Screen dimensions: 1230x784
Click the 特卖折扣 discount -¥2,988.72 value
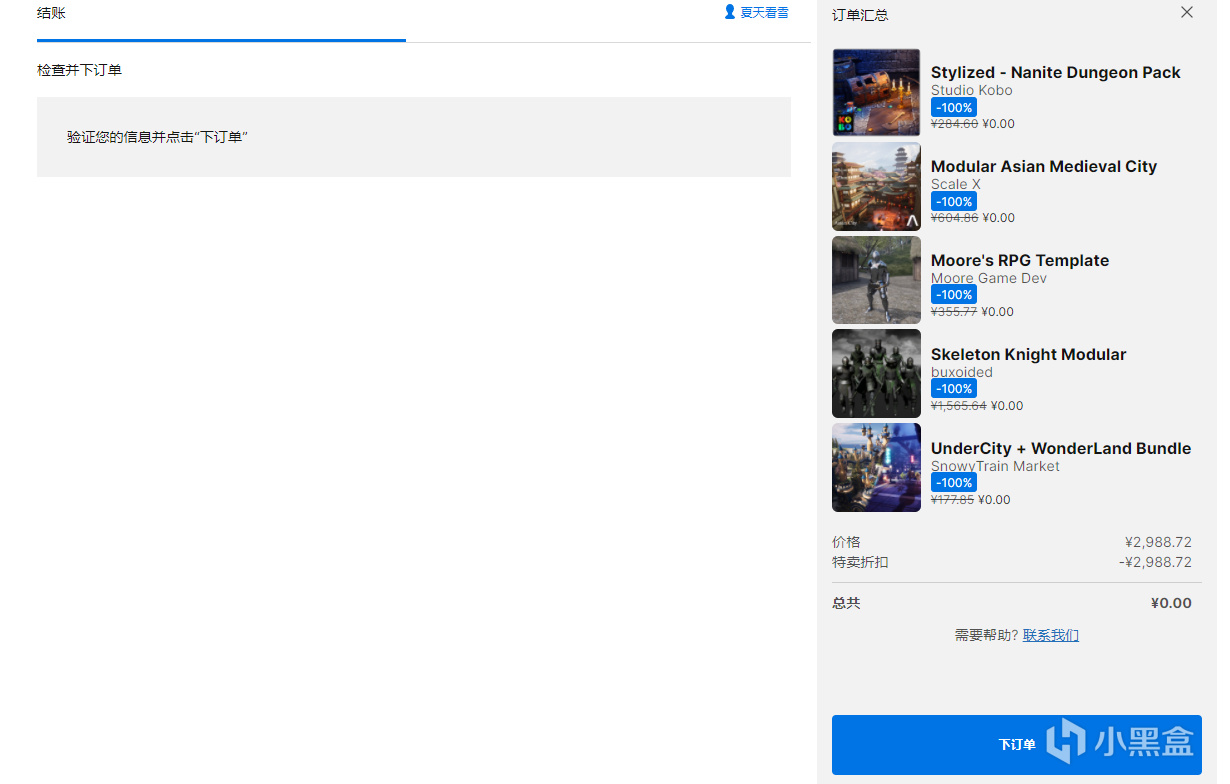coord(1155,562)
